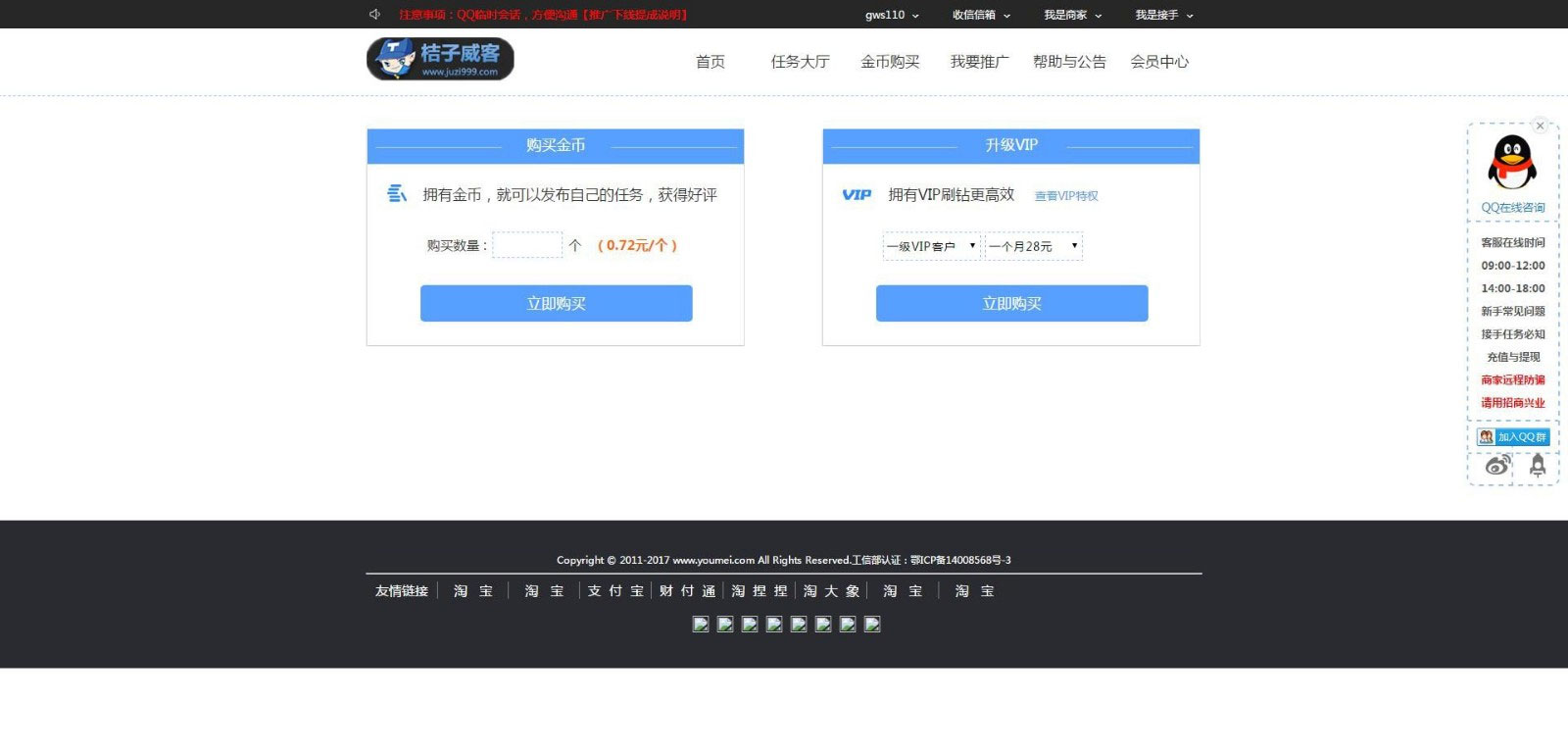Focus the 购买数量 input field
The width and height of the screenshot is (1568, 753).
(x=527, y=245)
